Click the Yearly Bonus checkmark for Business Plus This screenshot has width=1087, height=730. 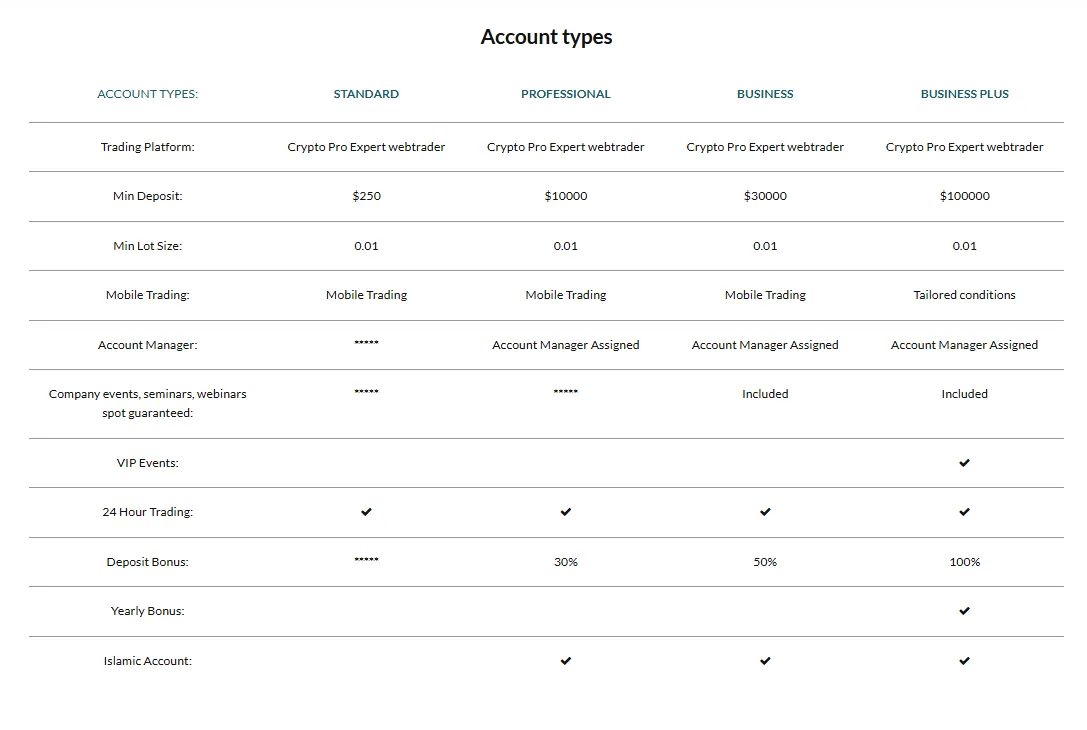click(x=964, y=611)
